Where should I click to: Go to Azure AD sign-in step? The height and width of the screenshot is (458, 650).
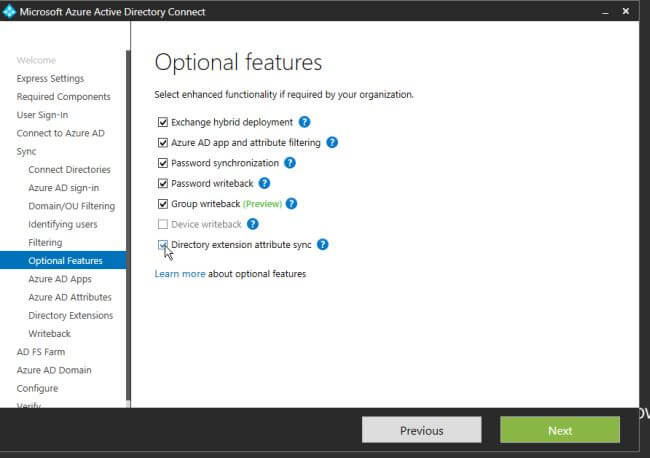point(63,188)
